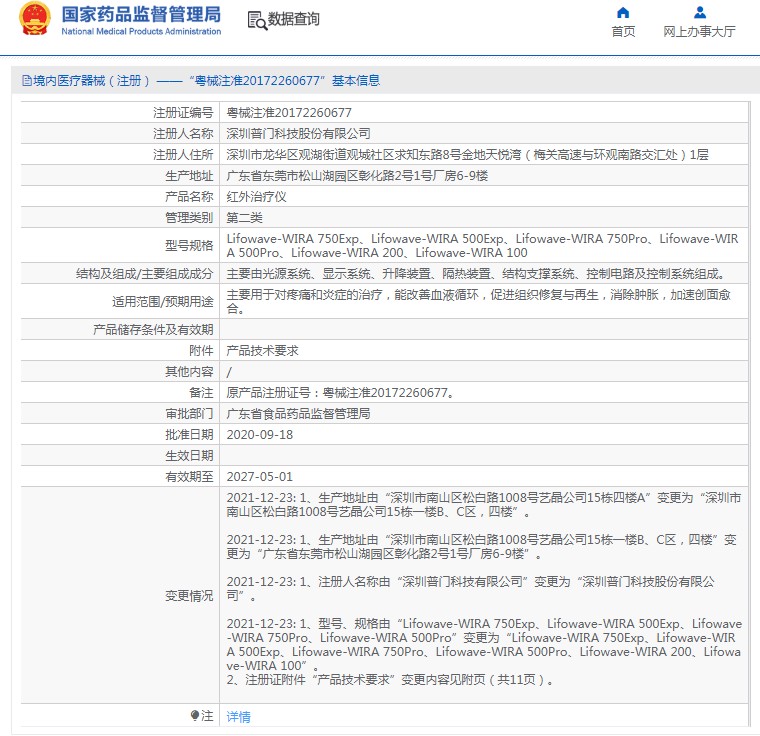This screenshot has width=760, height=736.
Task: Click the first 2021-12-23 change entry
Action: click(483, 505)
